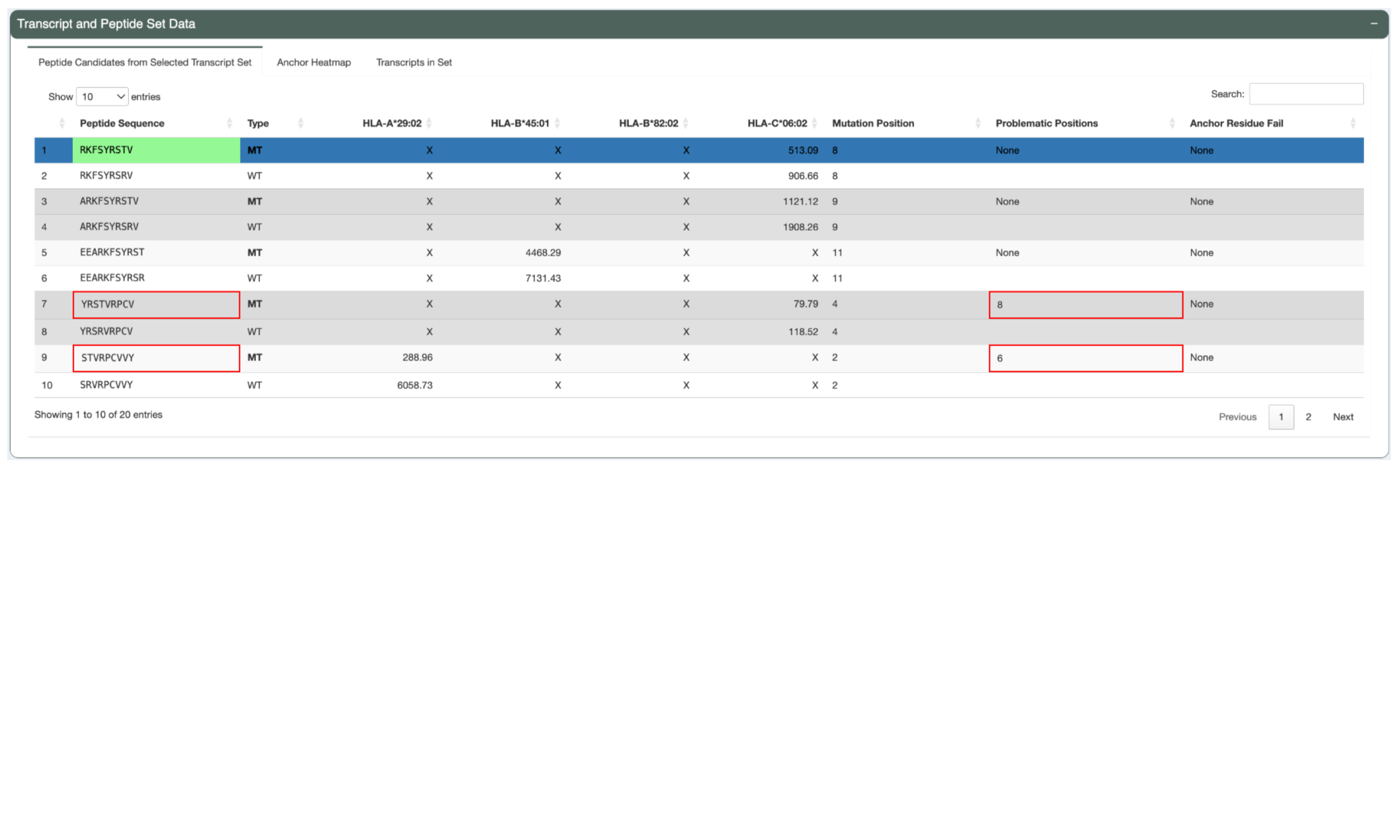Open the Show entries dropdown

[x=102, y=96]
